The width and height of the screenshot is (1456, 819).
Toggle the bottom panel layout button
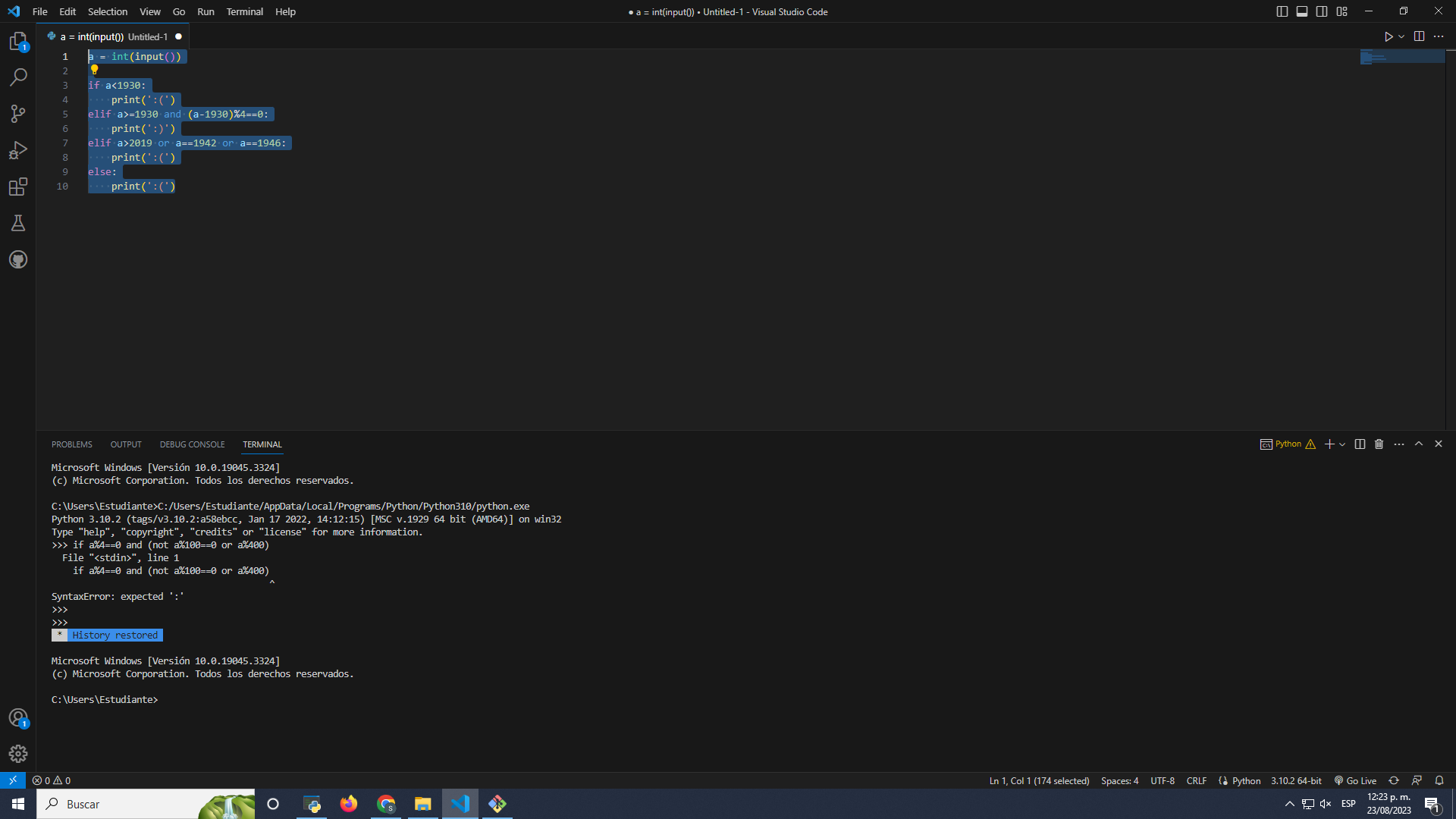(1302, 11)
